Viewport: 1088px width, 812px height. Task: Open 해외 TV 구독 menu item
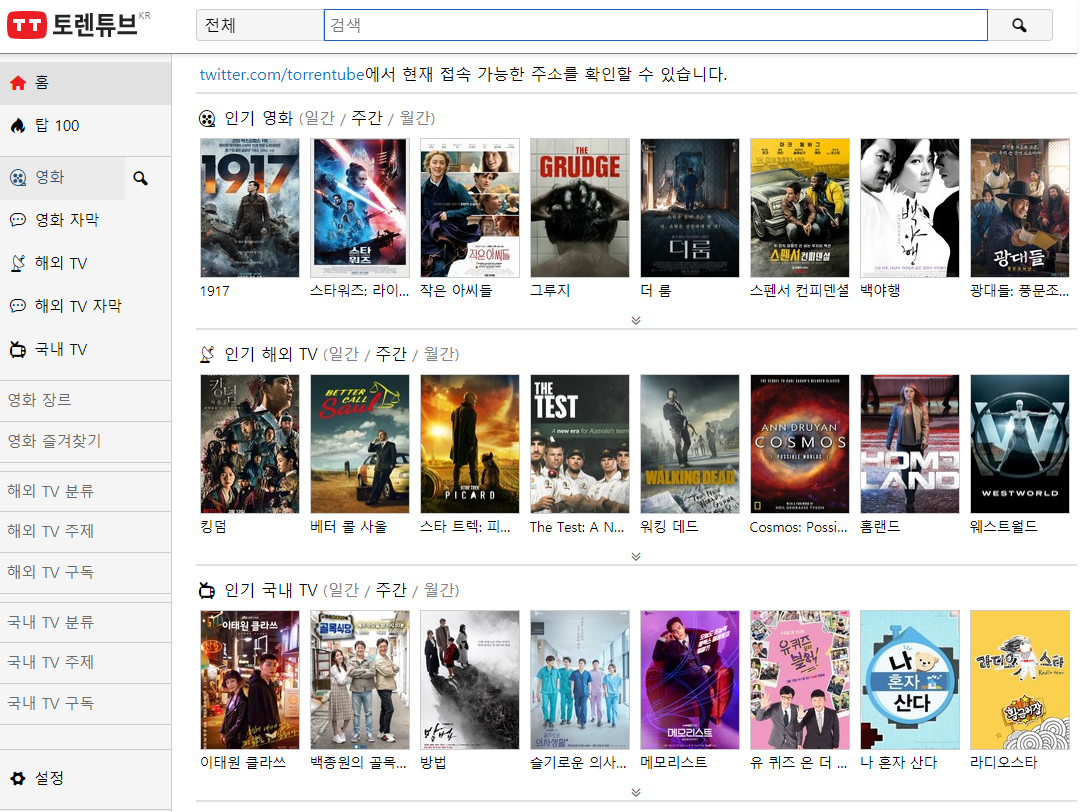point(85,573)
